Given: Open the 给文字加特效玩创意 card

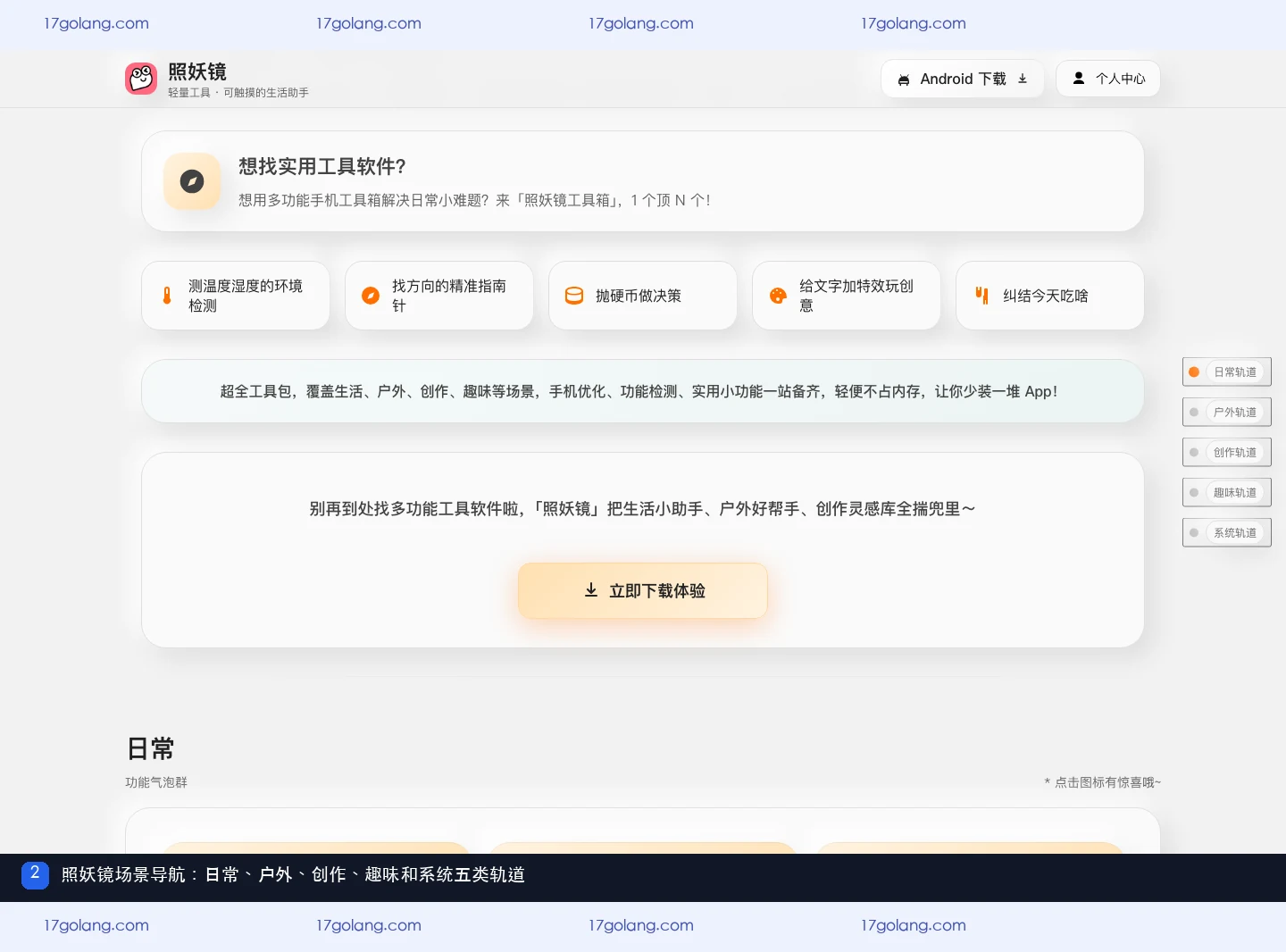Looking at the screenshot, I should click(x=847, y=296).
